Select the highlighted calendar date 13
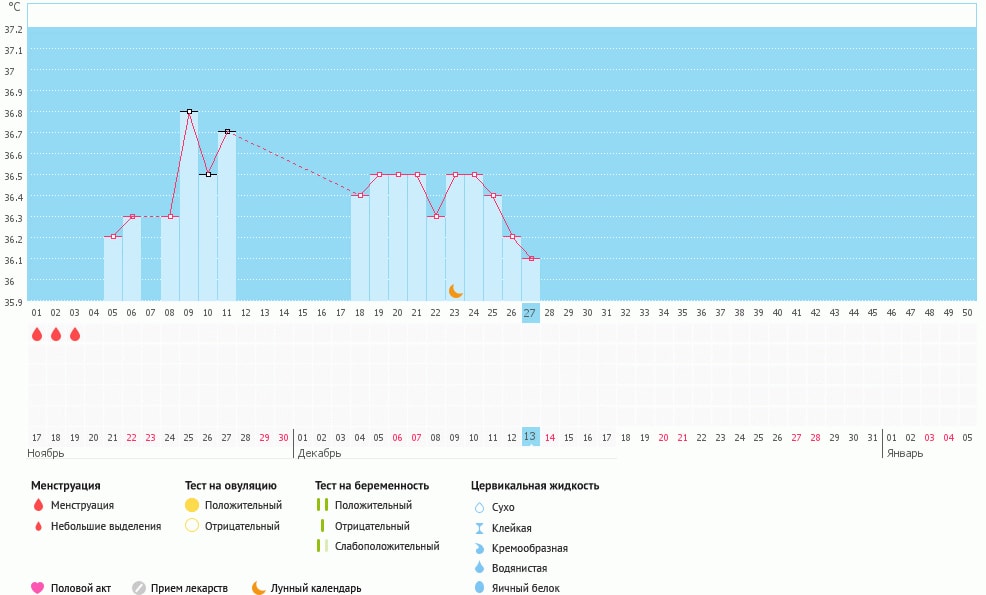986x595 pixels. click(530, 437)
